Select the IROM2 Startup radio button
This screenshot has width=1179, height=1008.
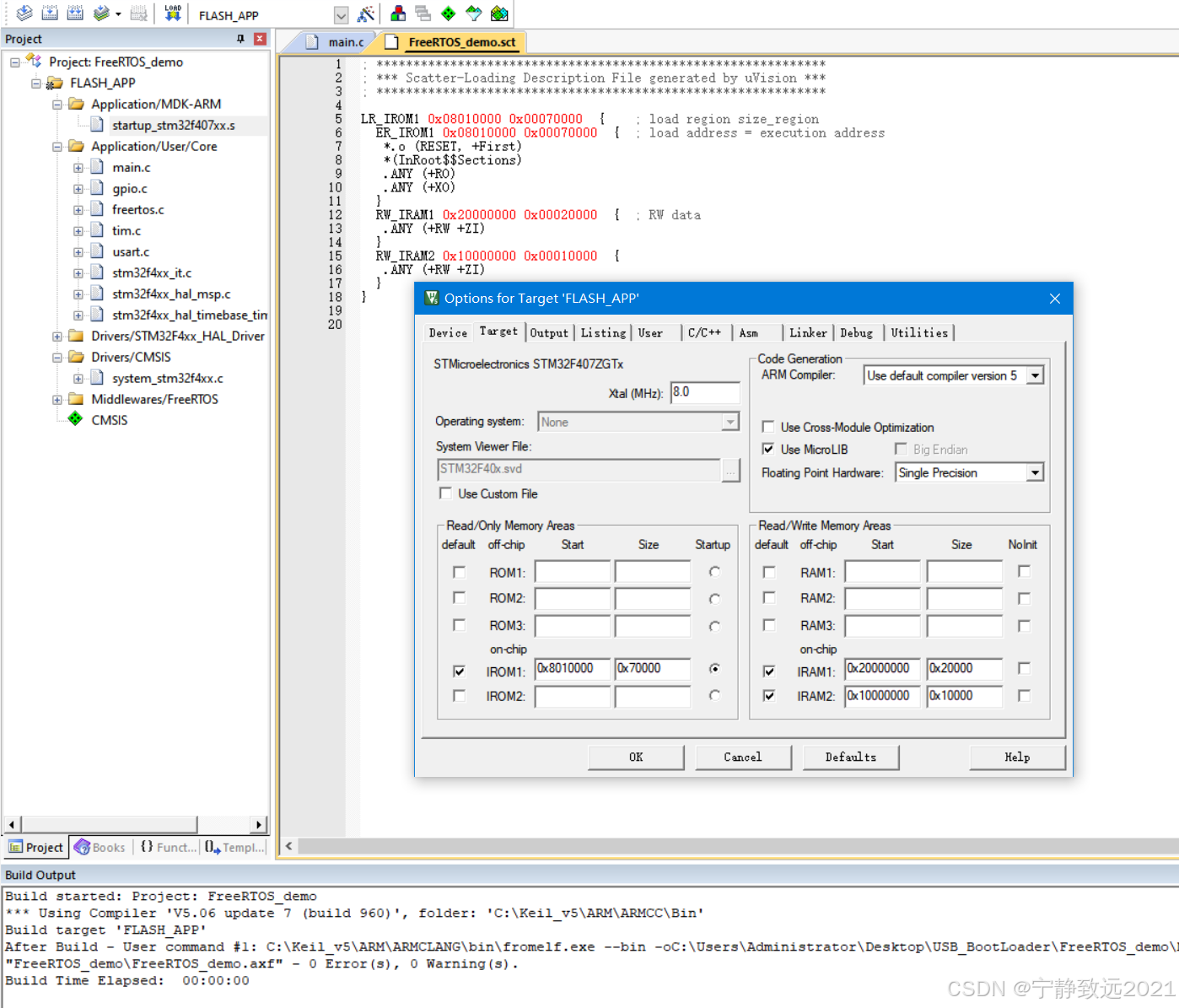point(714,696)
